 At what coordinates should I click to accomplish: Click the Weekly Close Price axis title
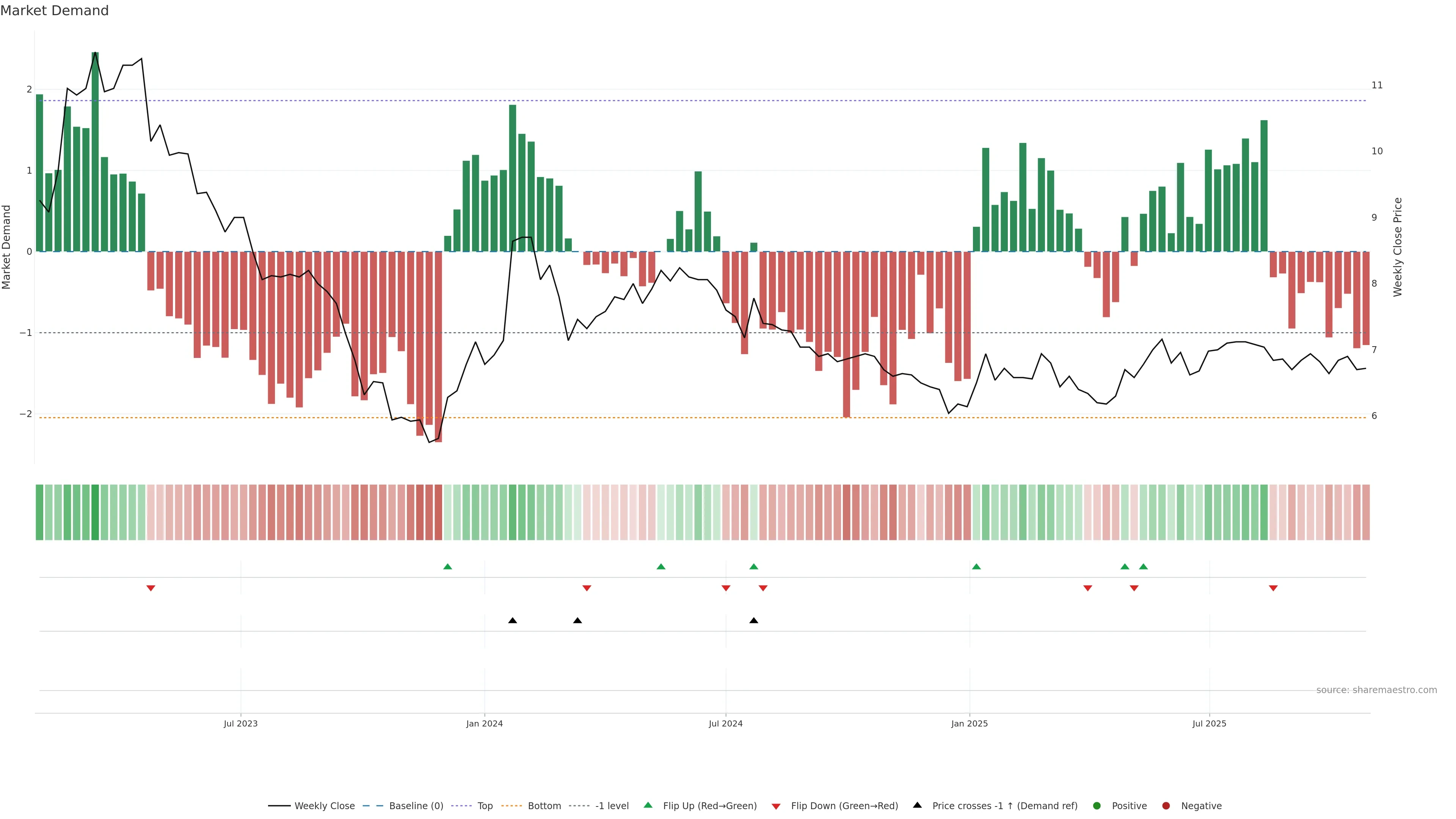tap(1398, 247)
